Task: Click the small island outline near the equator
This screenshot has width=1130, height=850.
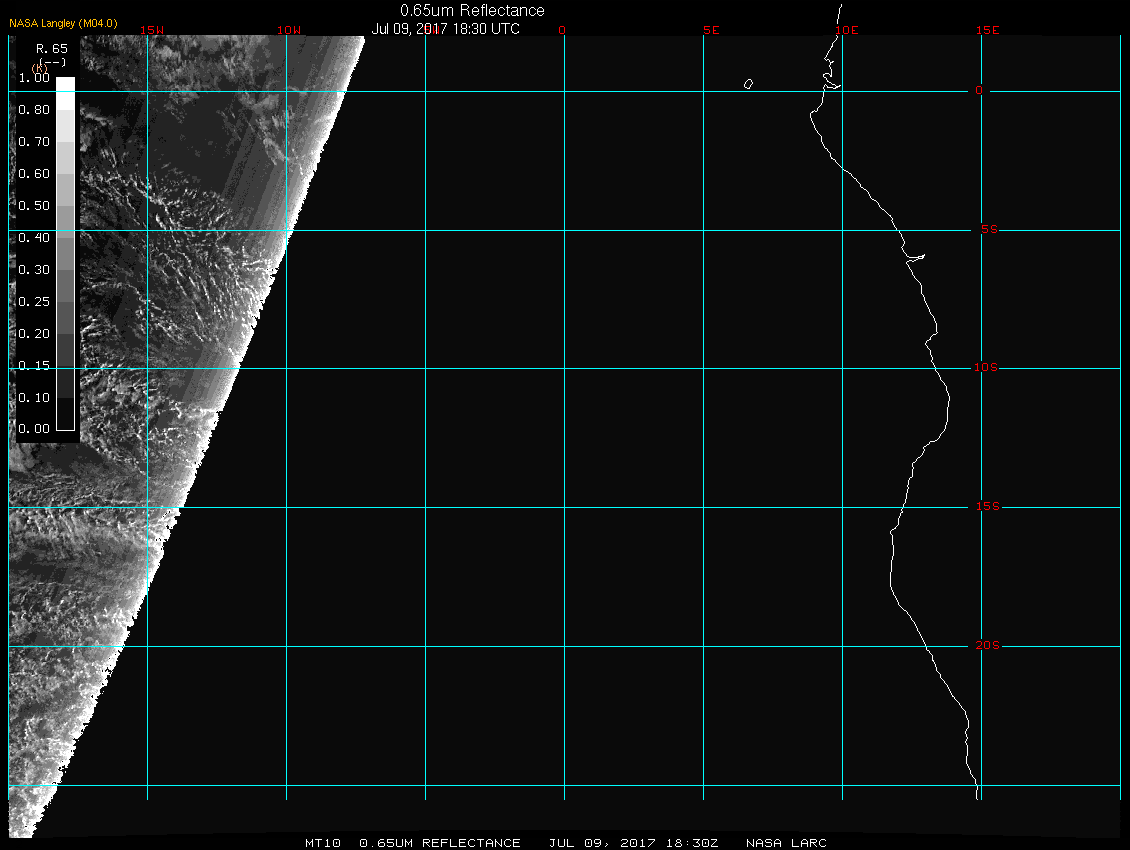Action: (x=748, y=84)
